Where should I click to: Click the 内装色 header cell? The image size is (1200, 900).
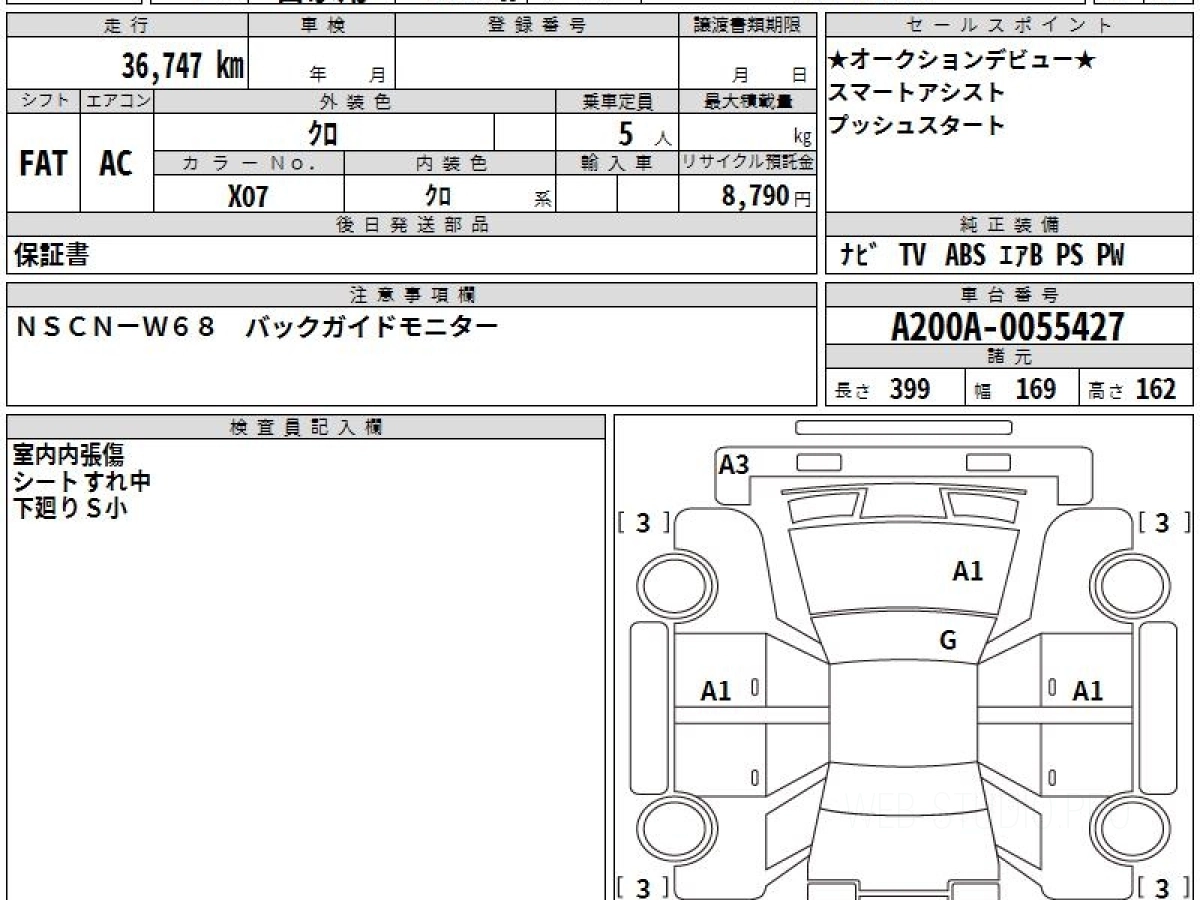pyautogui.click(x=450, y=163)
